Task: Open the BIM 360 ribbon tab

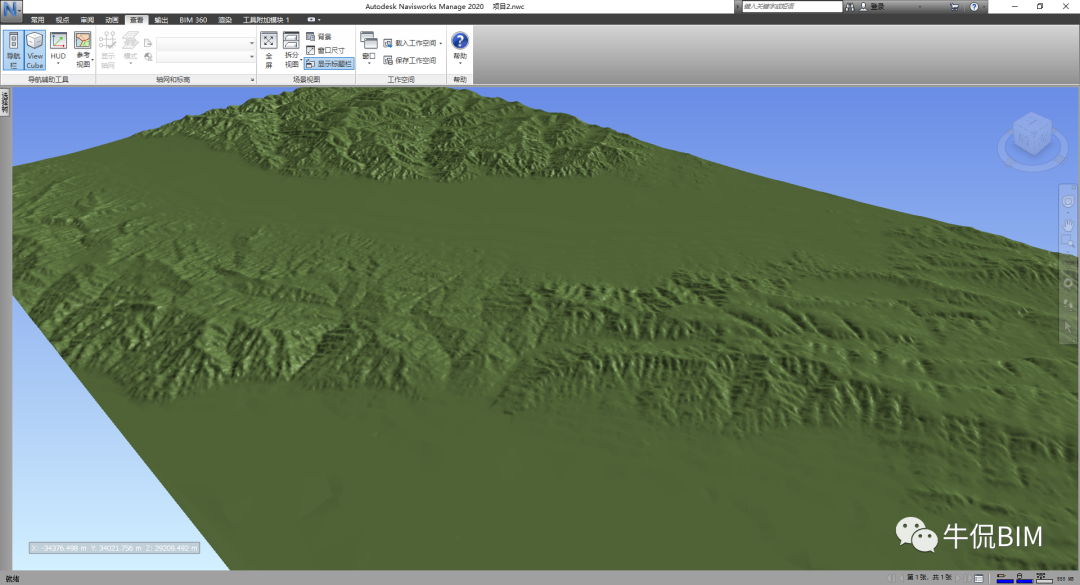Action: (x=193, y=20)
